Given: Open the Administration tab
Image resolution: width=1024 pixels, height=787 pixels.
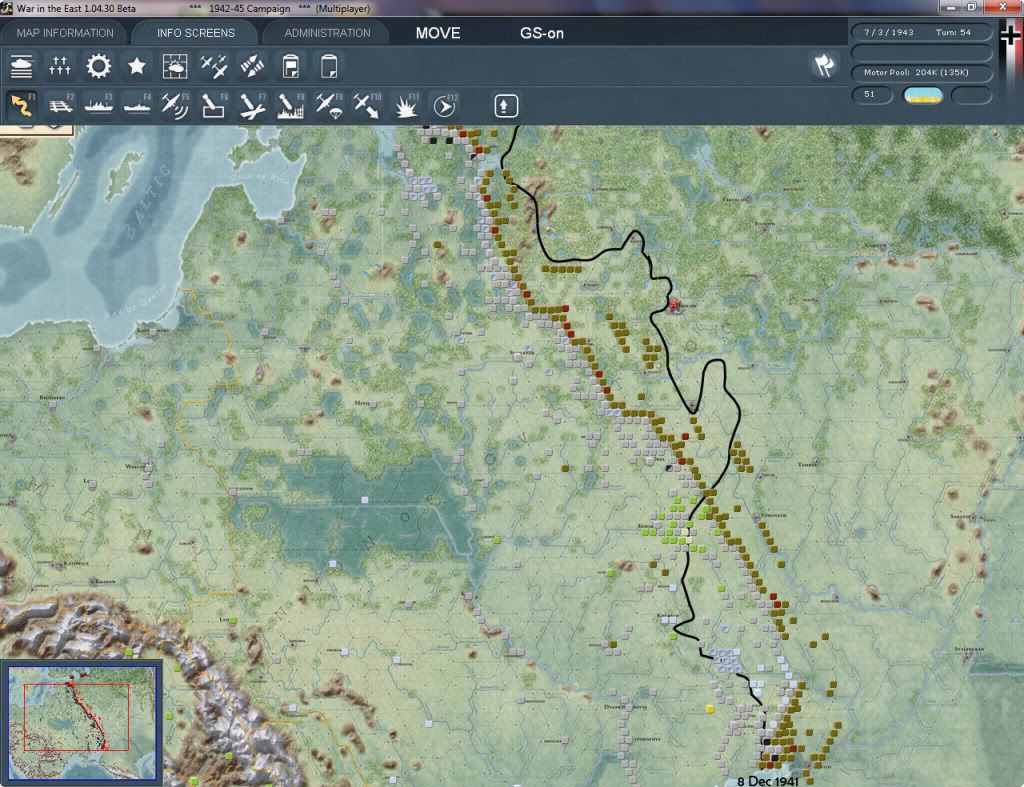Looking at the screenshot, I should (x=327, y=33).
